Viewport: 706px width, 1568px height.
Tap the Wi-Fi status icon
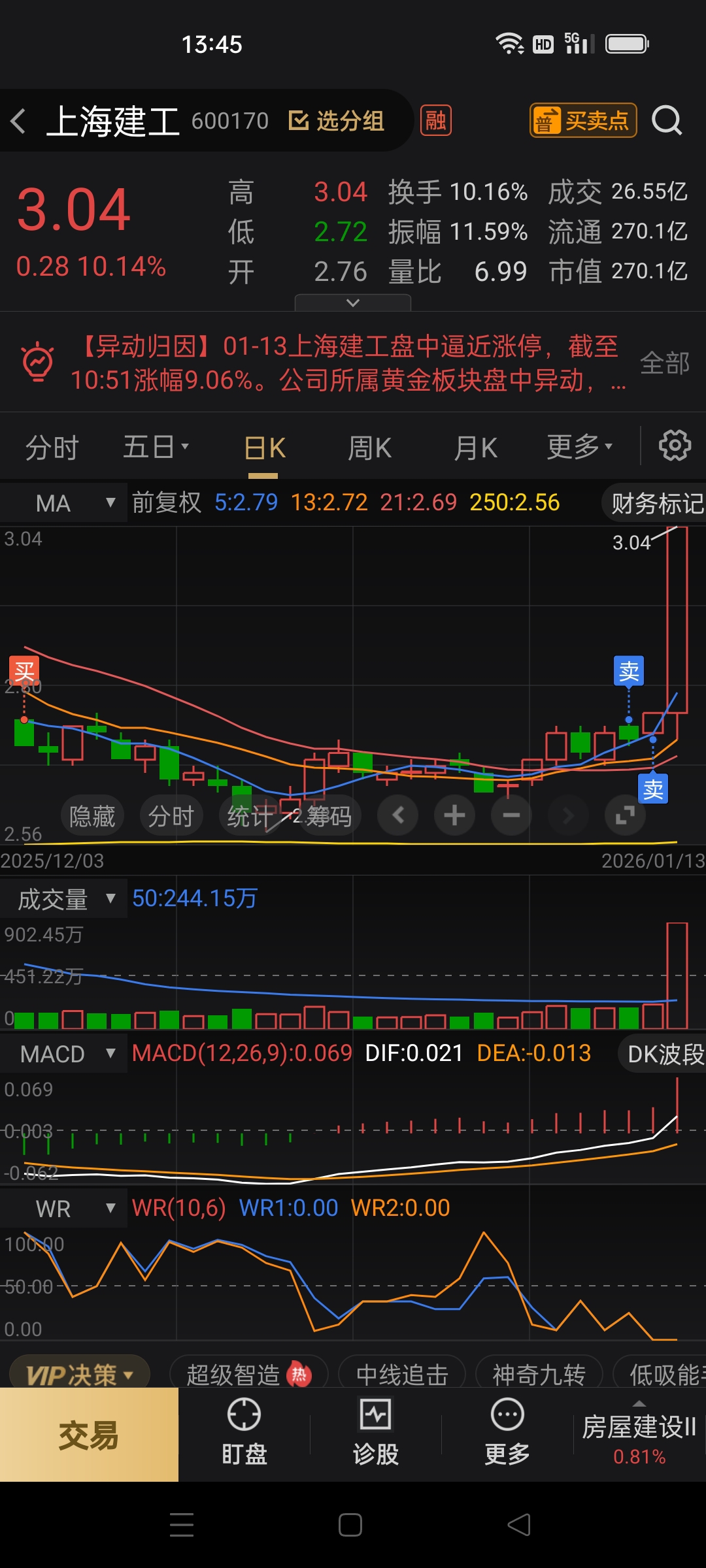pos(509,44)
